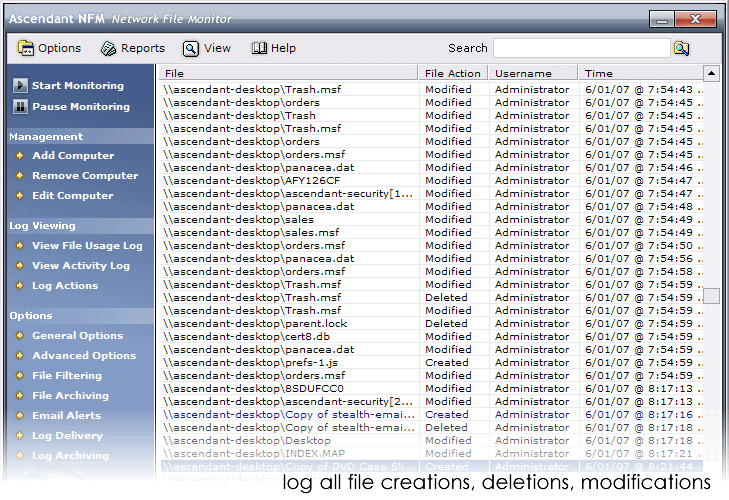Click the Start Monitoring play icon
The height and width of the screenshot is (500, 729).
[x=19, y=86]
